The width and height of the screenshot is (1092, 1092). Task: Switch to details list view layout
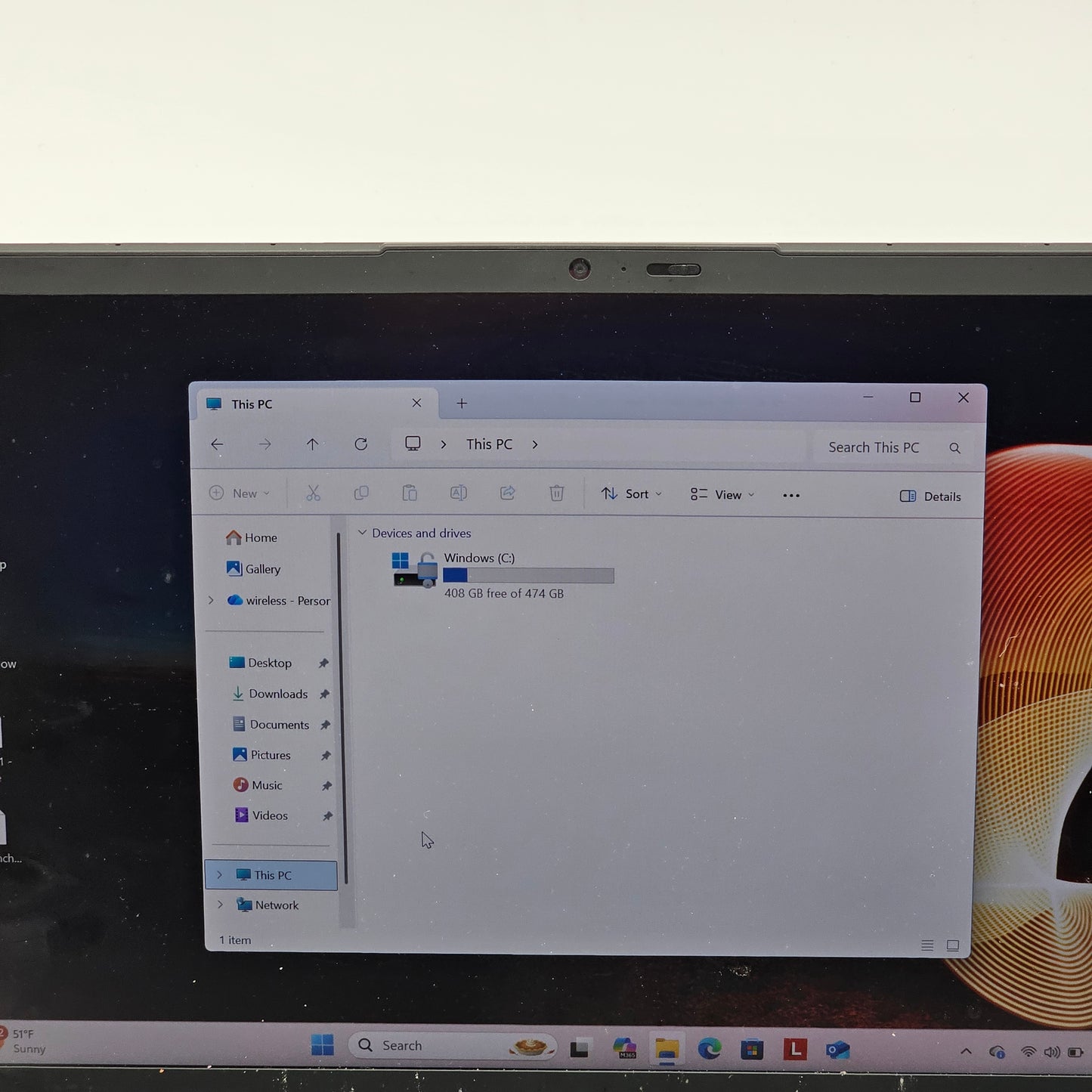coord(927,945)
